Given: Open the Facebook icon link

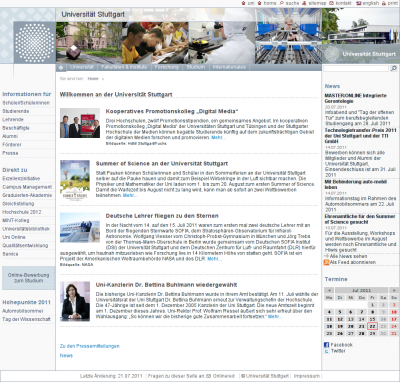Looking at the screenshot, I should pyautogui.click(x=326, y=345).
